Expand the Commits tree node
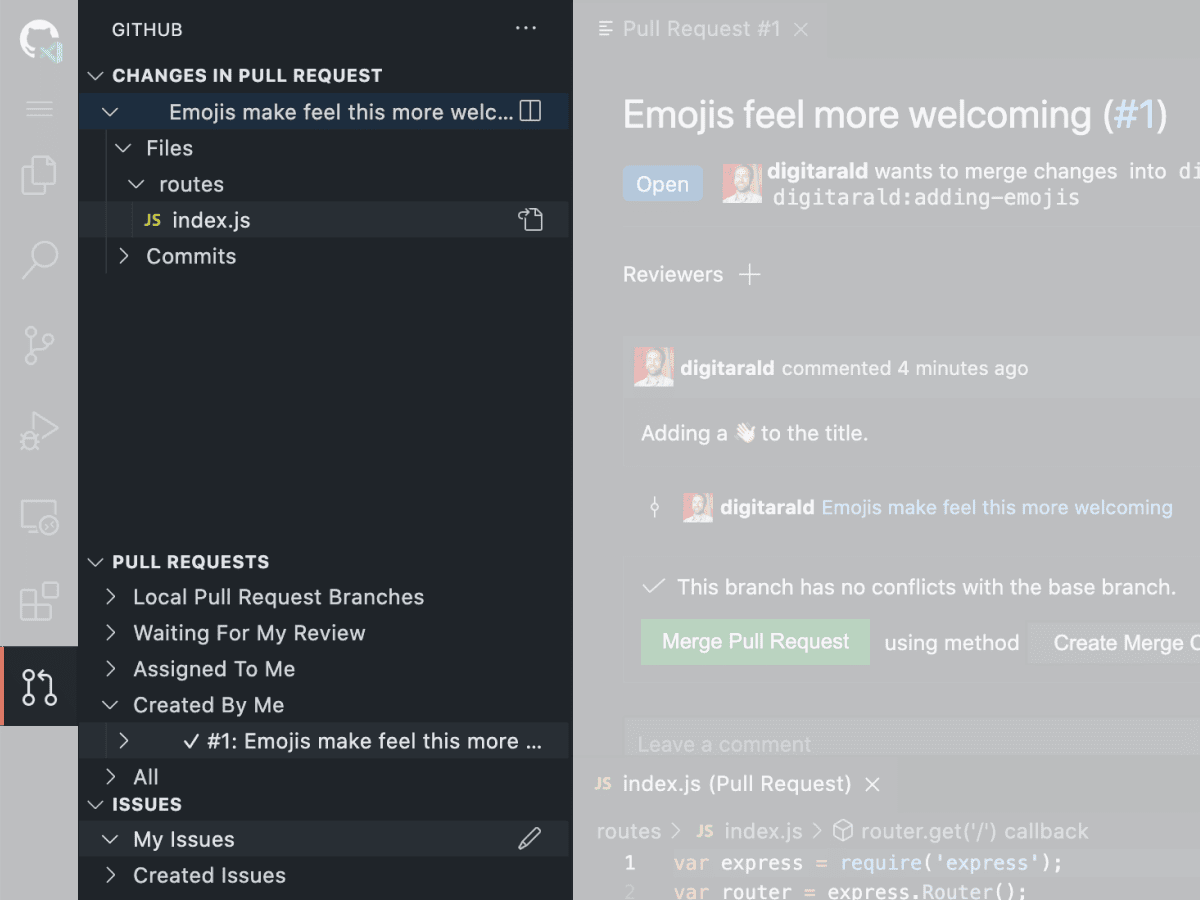Image resolution: width=1200 pixels, height=901 pixels. [x=124, y=257]
